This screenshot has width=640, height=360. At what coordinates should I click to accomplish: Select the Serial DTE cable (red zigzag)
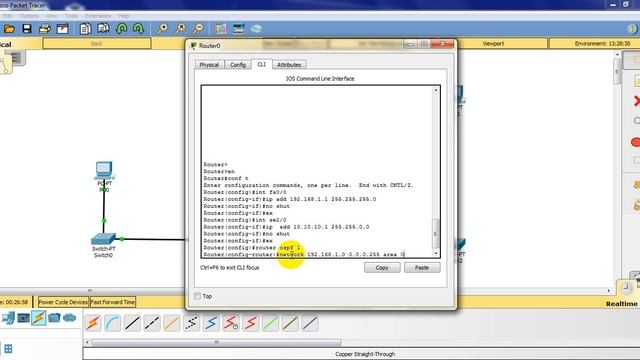251,323
